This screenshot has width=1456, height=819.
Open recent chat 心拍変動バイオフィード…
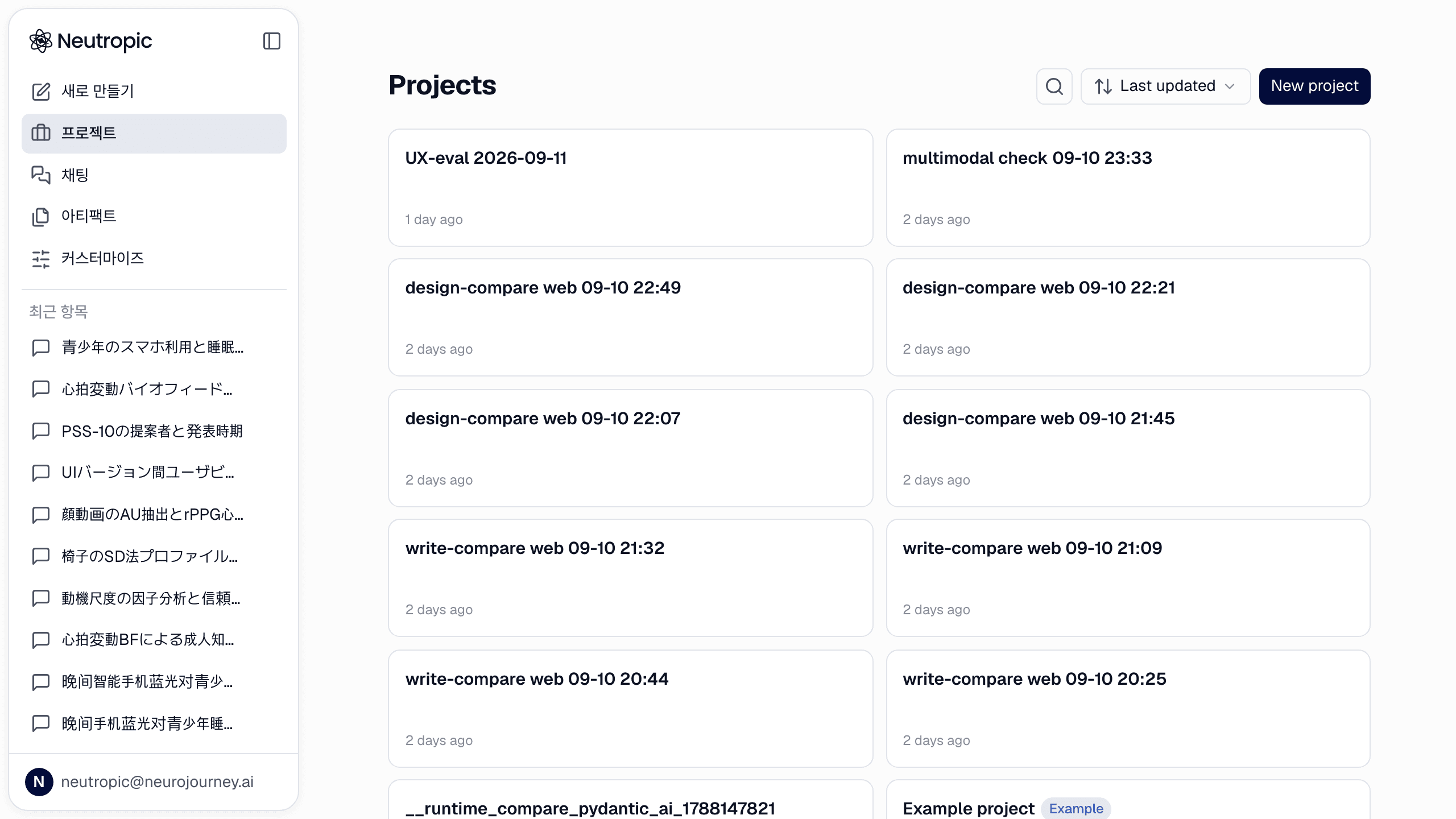point(154,390)
